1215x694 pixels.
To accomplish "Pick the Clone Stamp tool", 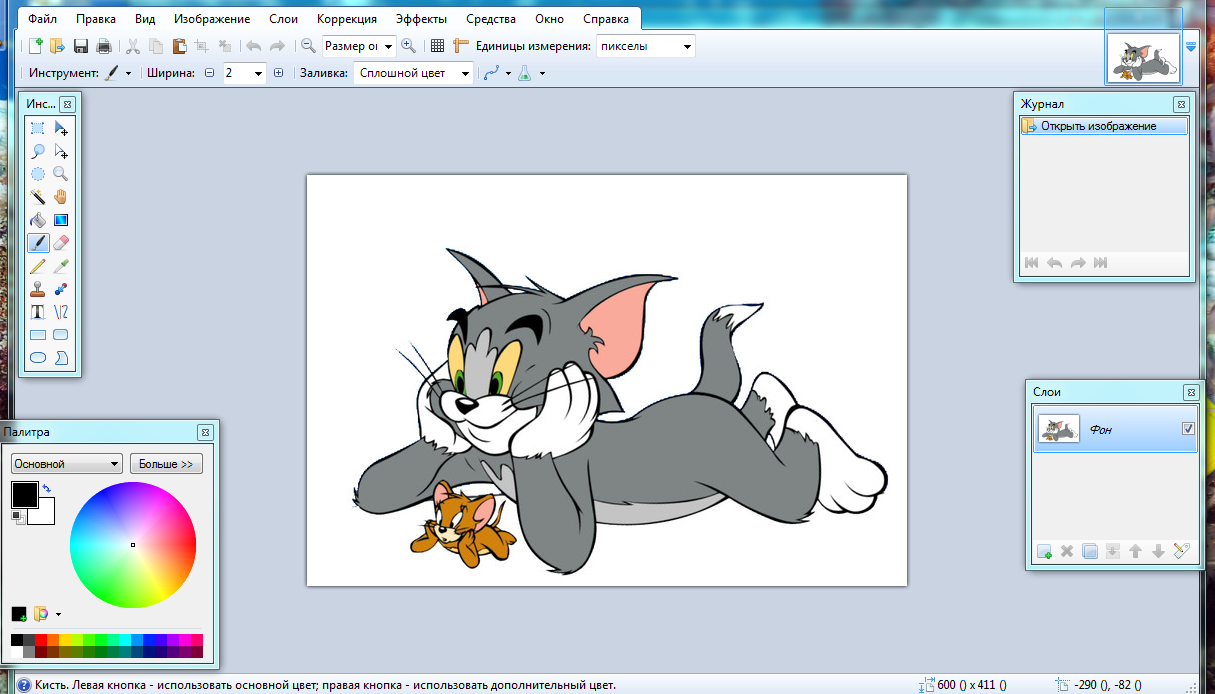I will point(37,289).
